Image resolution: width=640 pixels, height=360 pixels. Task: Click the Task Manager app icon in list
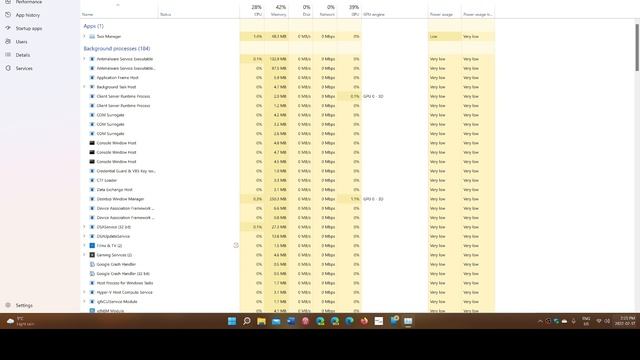pyautogui.click(x=92, y=36)
